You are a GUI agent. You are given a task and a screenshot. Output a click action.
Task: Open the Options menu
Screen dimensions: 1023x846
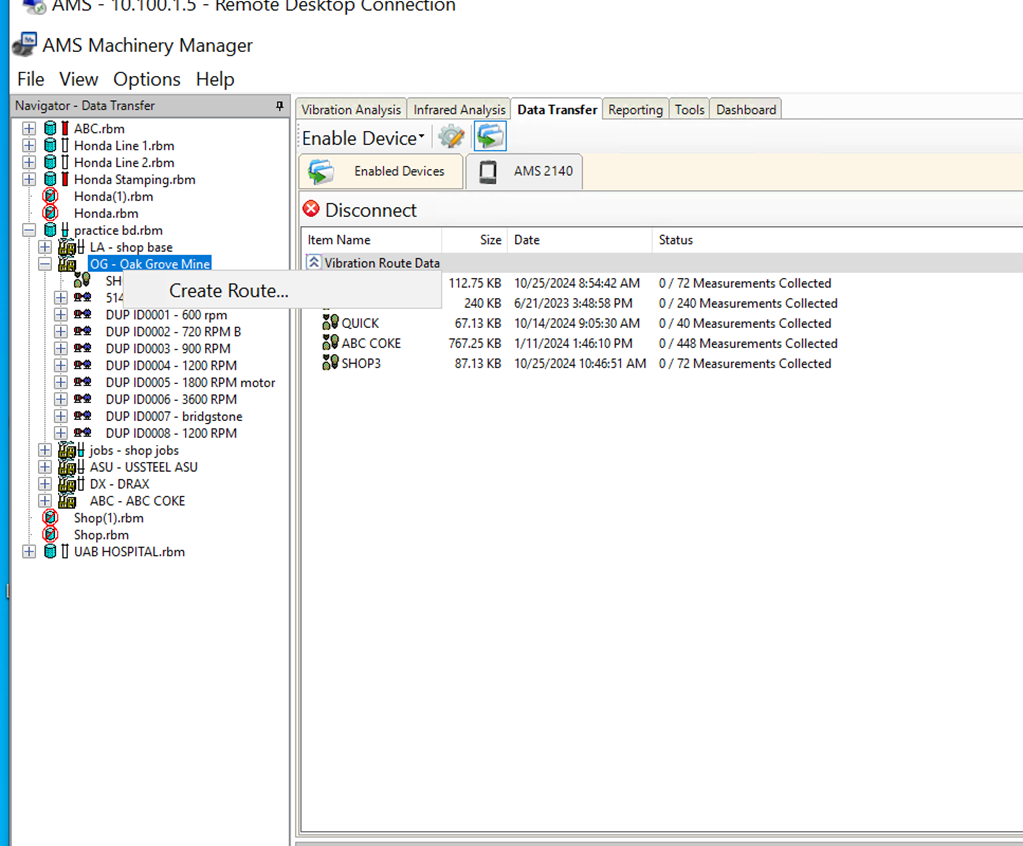146,79
